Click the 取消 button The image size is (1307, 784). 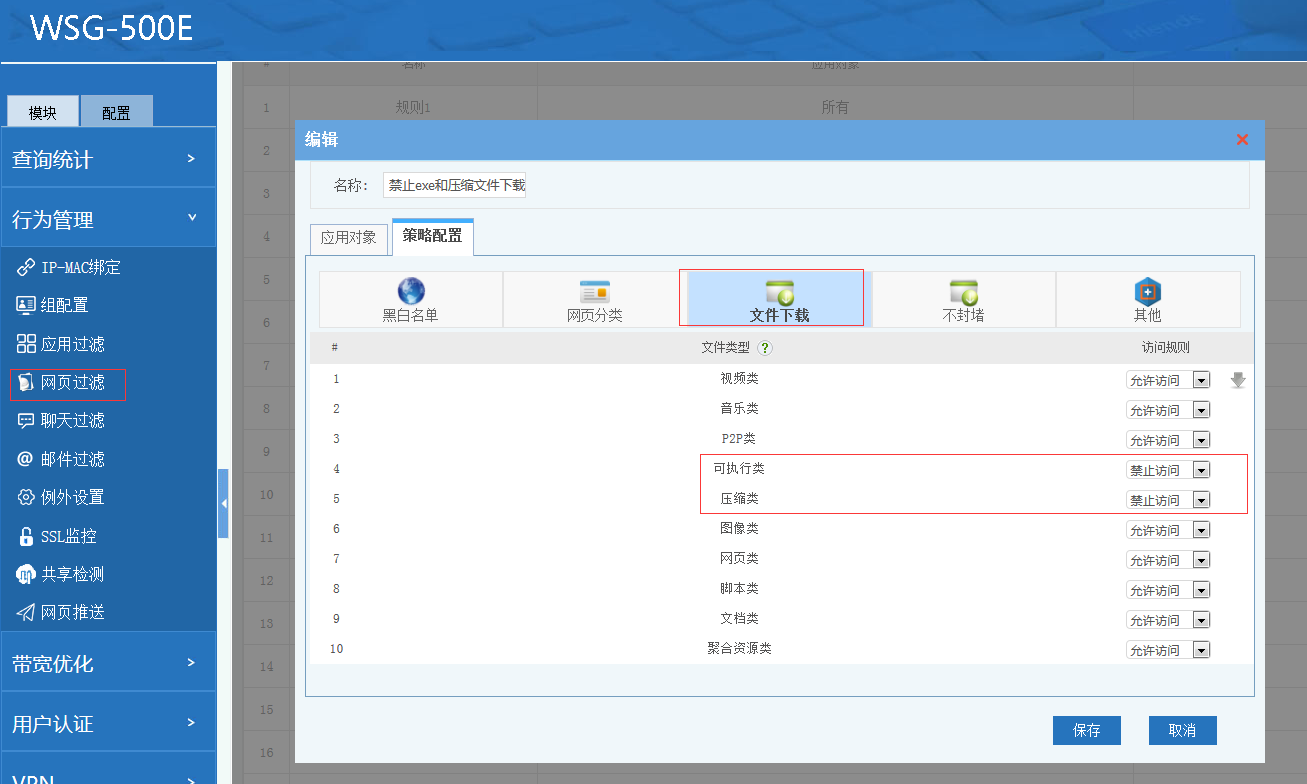(1182, 730)
